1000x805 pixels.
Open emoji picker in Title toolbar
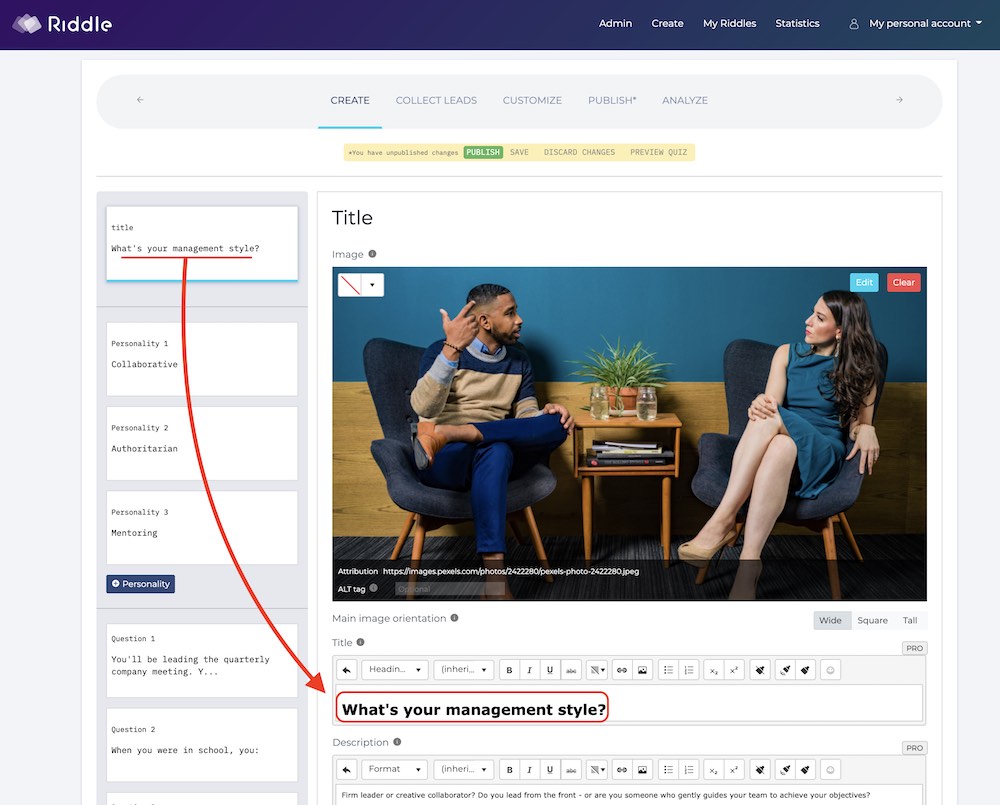click(x=830, y=670)
